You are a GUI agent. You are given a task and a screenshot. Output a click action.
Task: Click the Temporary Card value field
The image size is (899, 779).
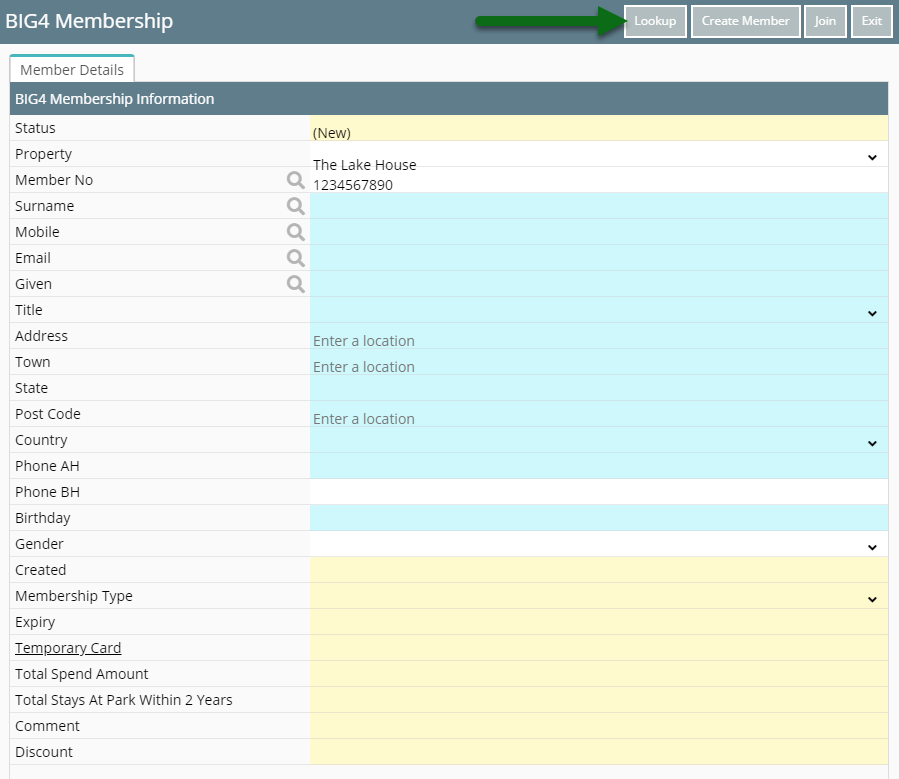click(x=599, y=648)
